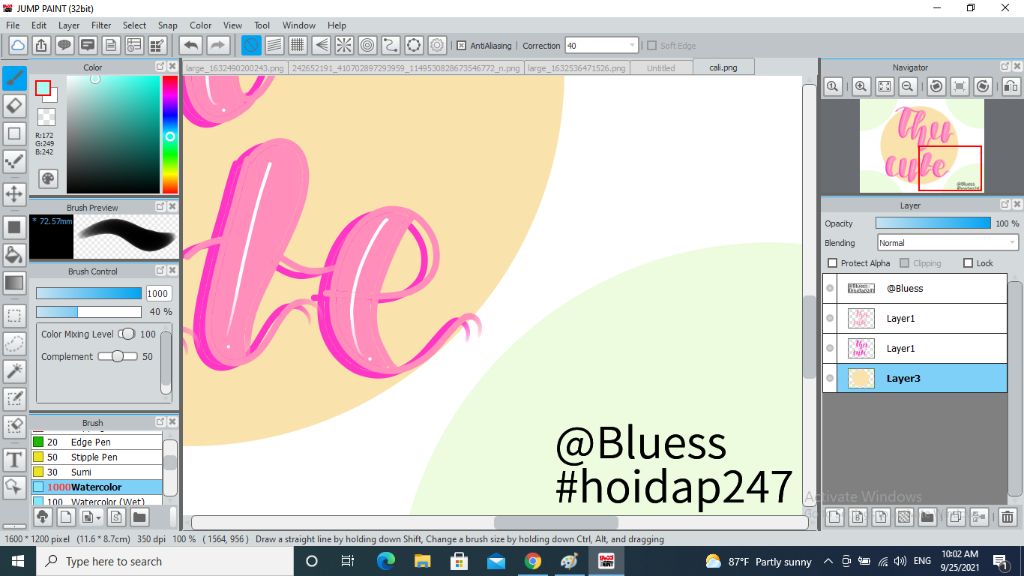Open the File menu

(12, 25)
